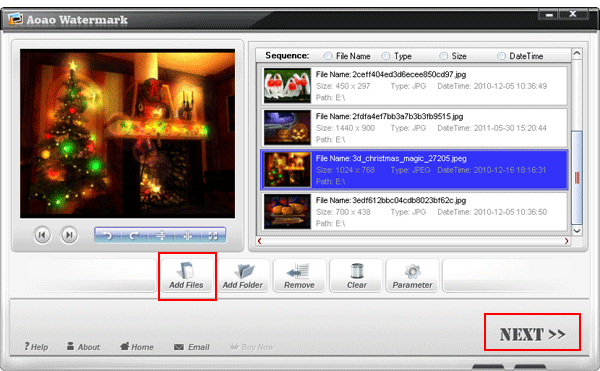Click the Add Files button
Image resolution: width=600 pixels, height=371 pixels.
tap(187, 275)
